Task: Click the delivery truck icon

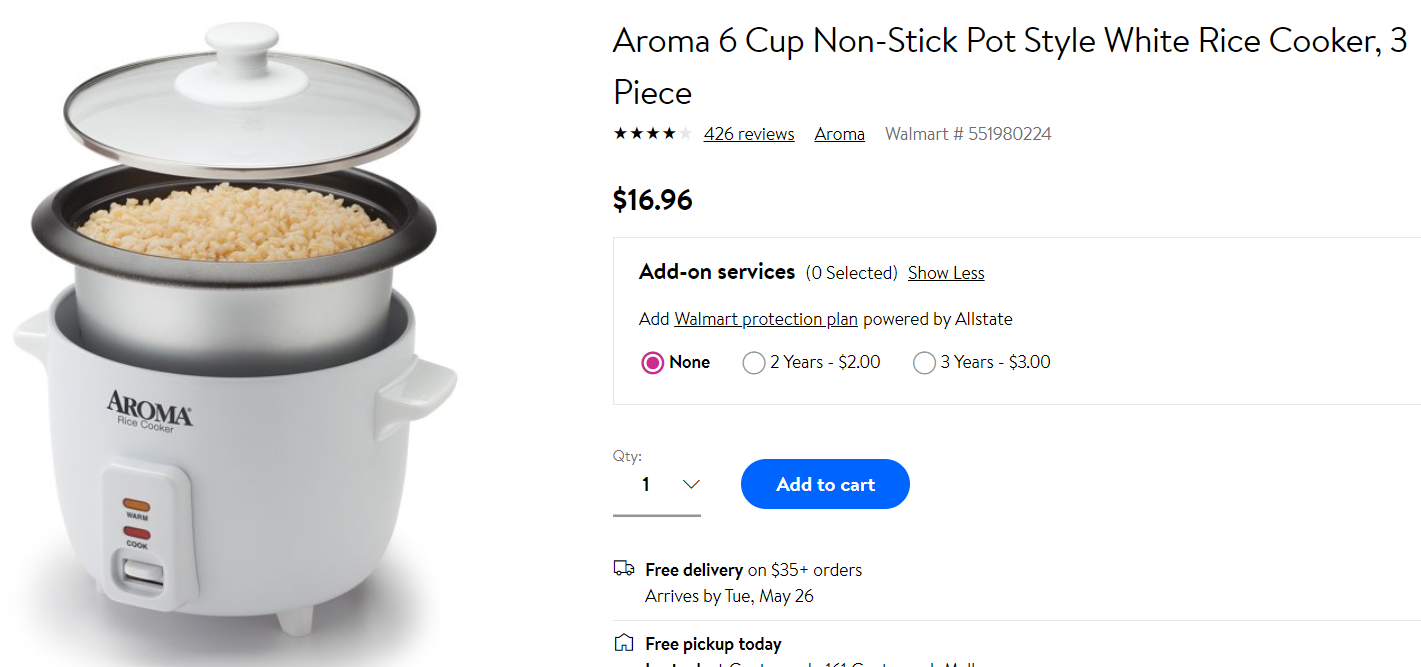Action: (x=624, y=569)
